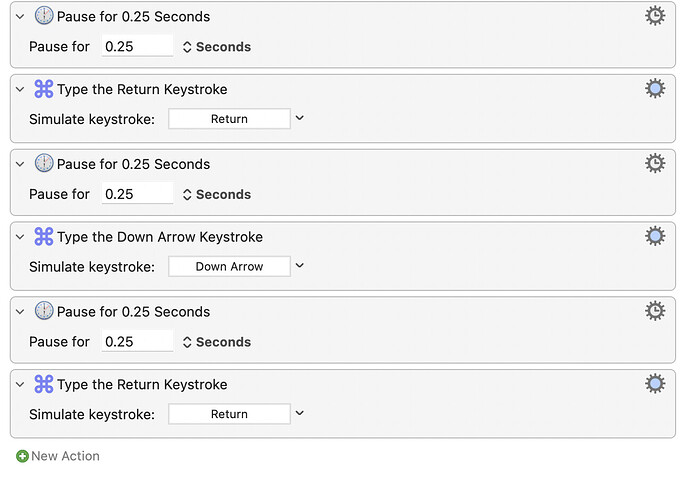Click command icon of Down Arrow Keystroke action
This screenshot has width=689, height=477.
tap(44, 237)
